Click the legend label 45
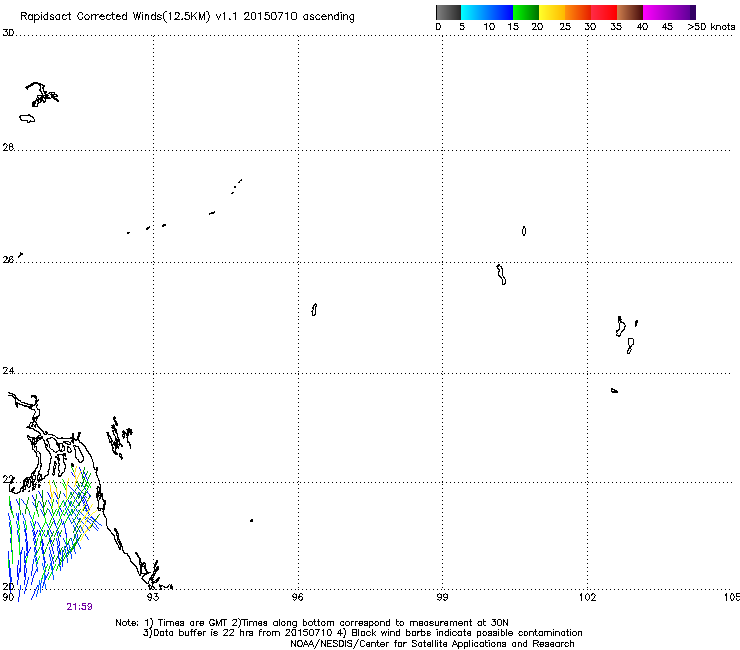This screenshot has width=740, height=650. 667,27
